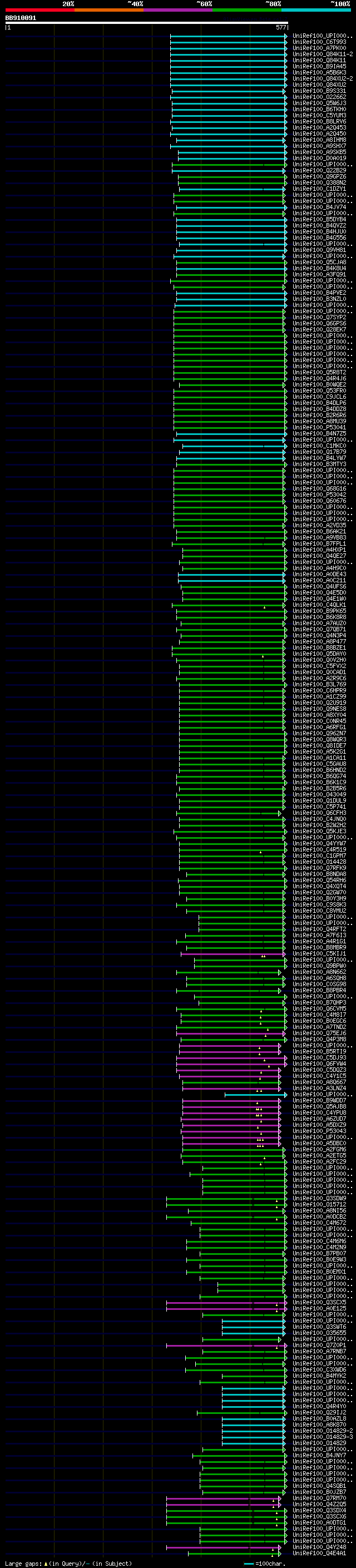
Task: Select label UniRef100_D0A019
Action: (x=319, y=157)
